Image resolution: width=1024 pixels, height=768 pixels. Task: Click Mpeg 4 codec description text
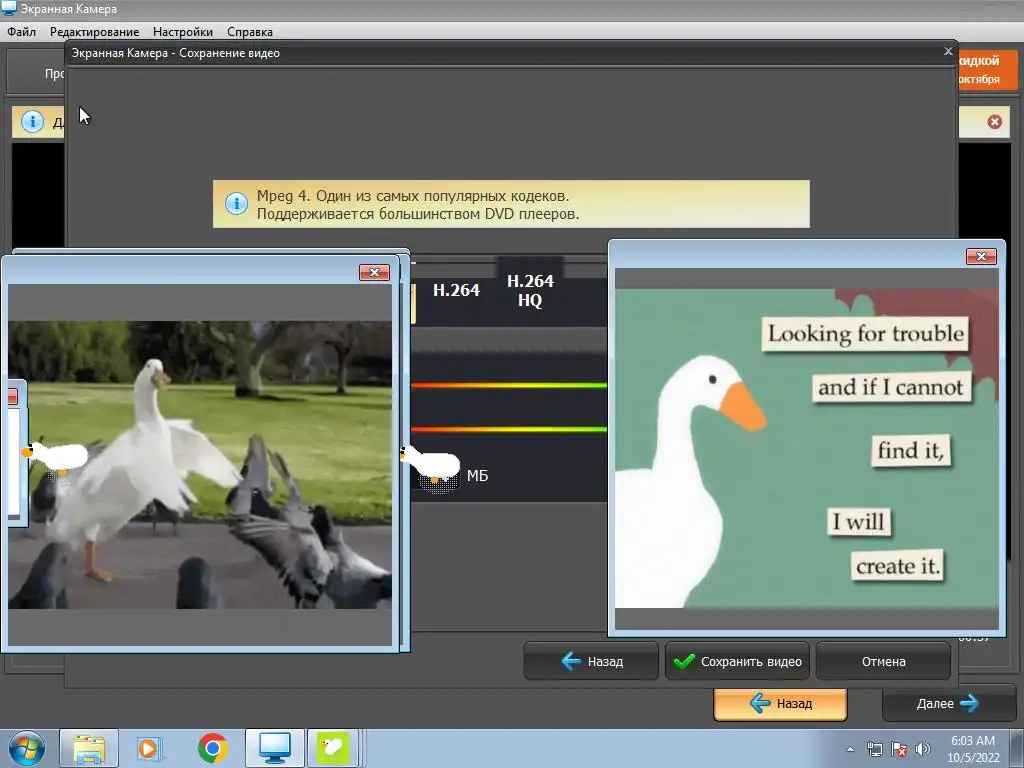417,204
